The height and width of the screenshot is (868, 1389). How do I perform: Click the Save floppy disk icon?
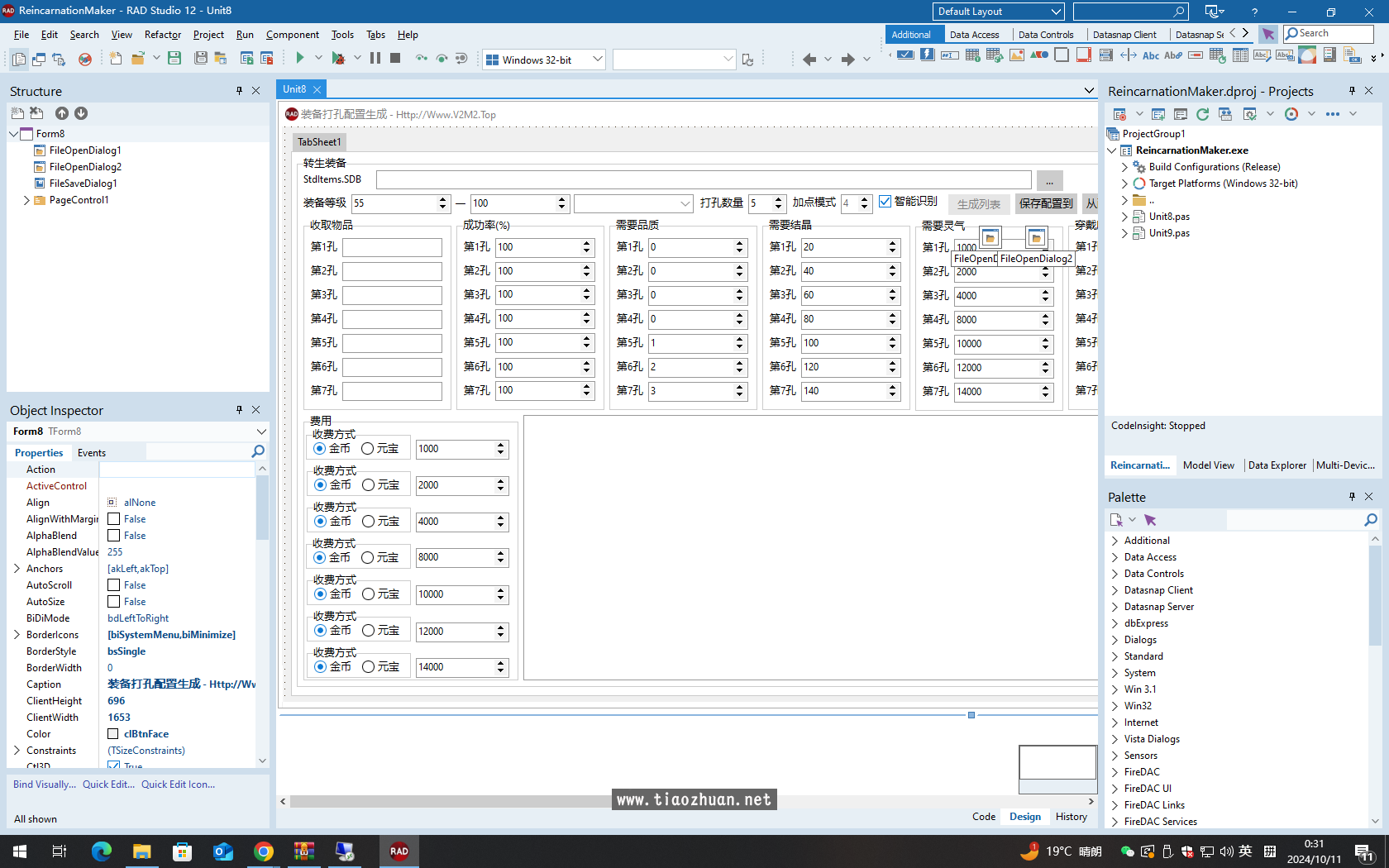coord(174,58)
